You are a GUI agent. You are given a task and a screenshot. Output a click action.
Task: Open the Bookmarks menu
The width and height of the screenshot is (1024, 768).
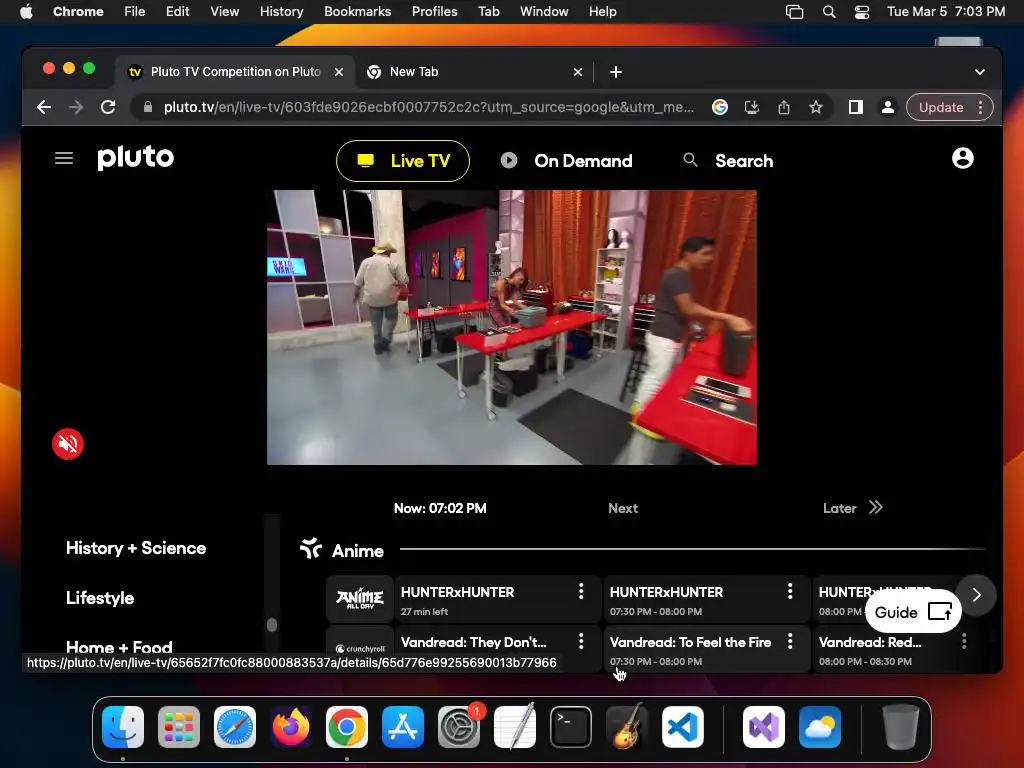click(357, 11)
